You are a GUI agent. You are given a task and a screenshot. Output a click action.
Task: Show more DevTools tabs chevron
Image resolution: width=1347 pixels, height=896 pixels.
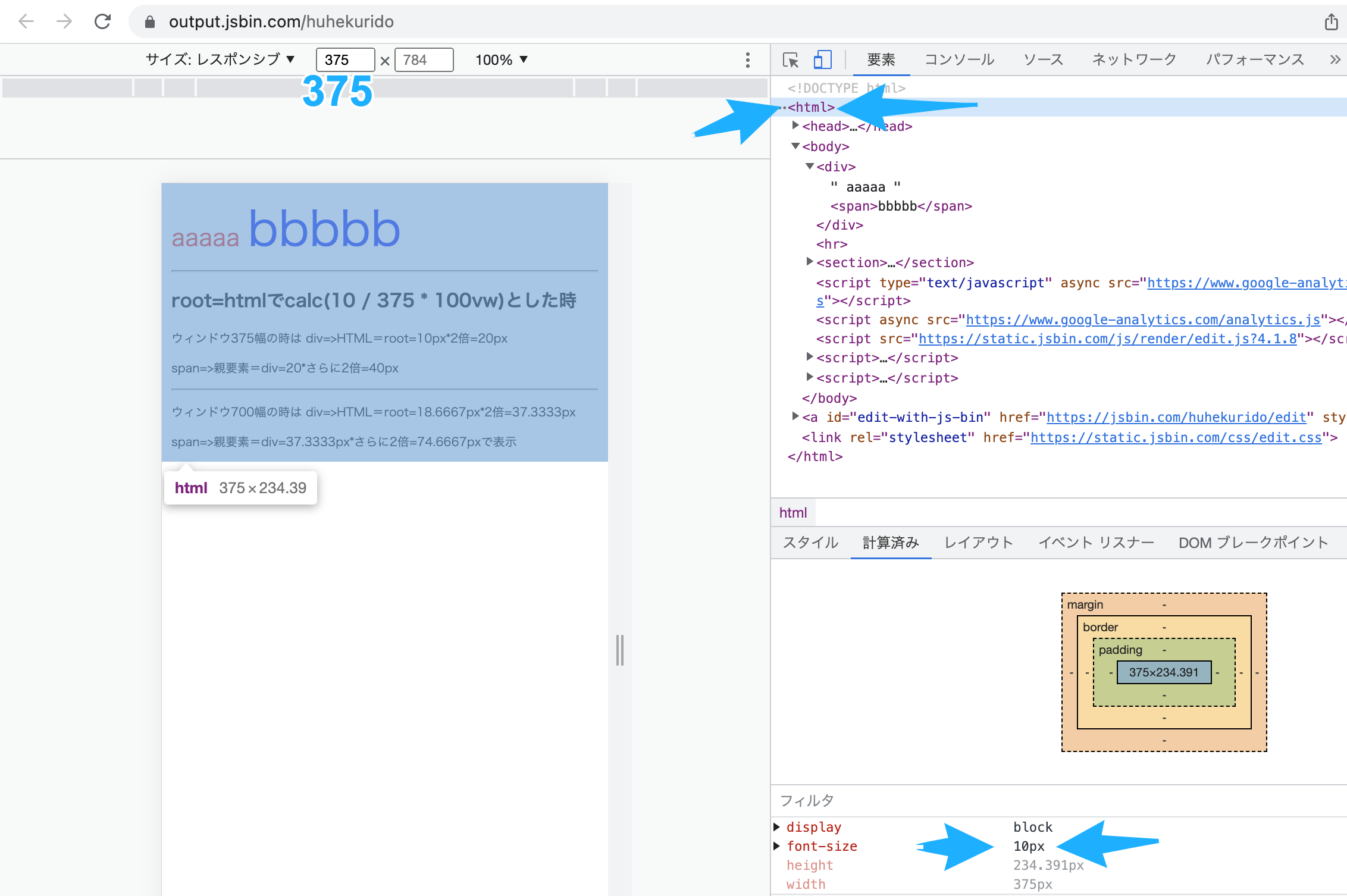pyautogui.click(x=1335, y=59)
